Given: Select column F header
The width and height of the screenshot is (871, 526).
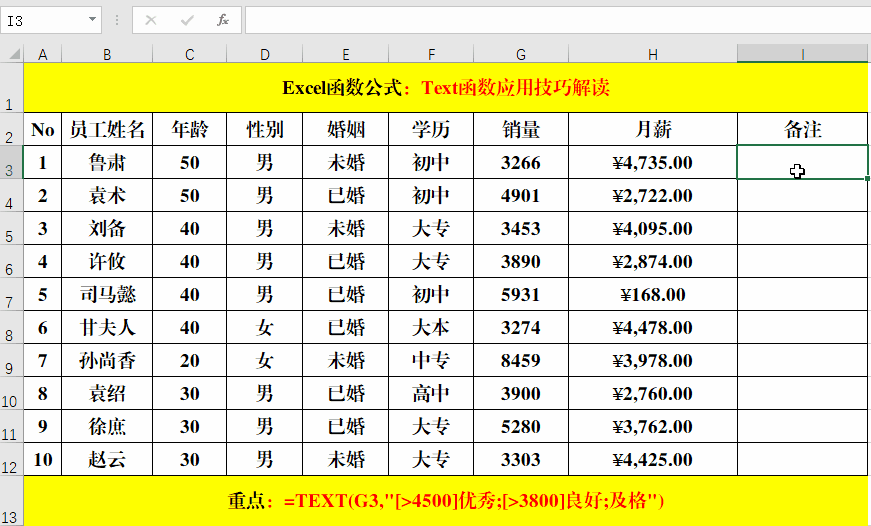Looking at the screenshot, I should (431, 54).
